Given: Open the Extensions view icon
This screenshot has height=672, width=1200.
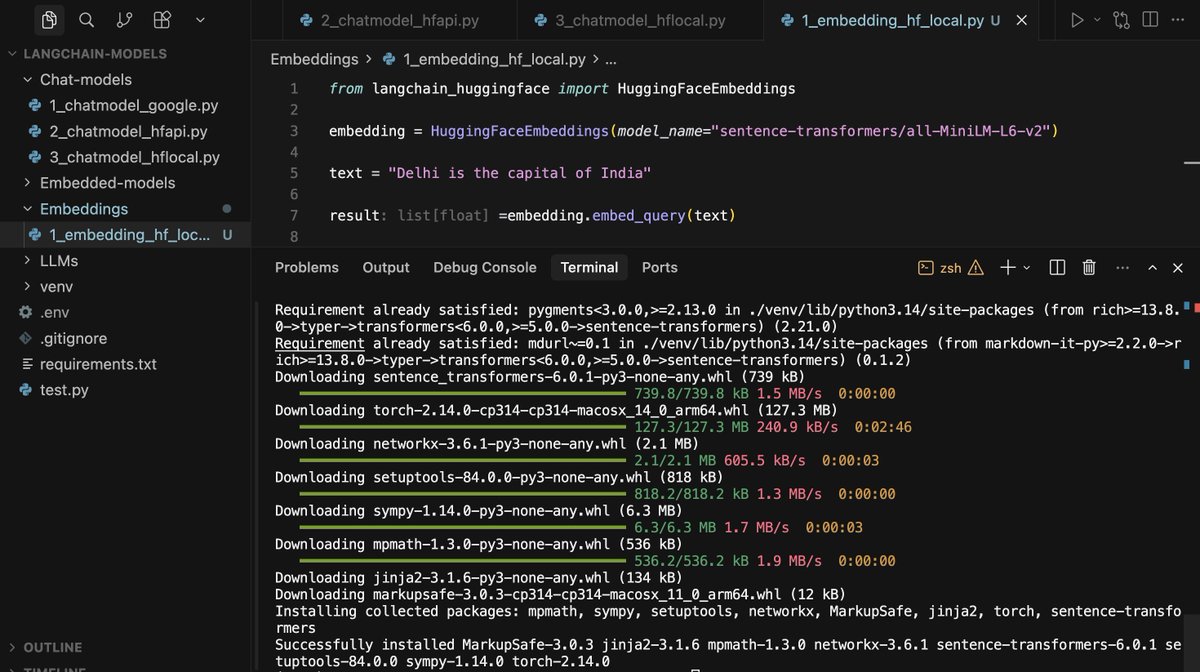Looking at the screenshot, I should pyautogui.click(x=162, y=20).
